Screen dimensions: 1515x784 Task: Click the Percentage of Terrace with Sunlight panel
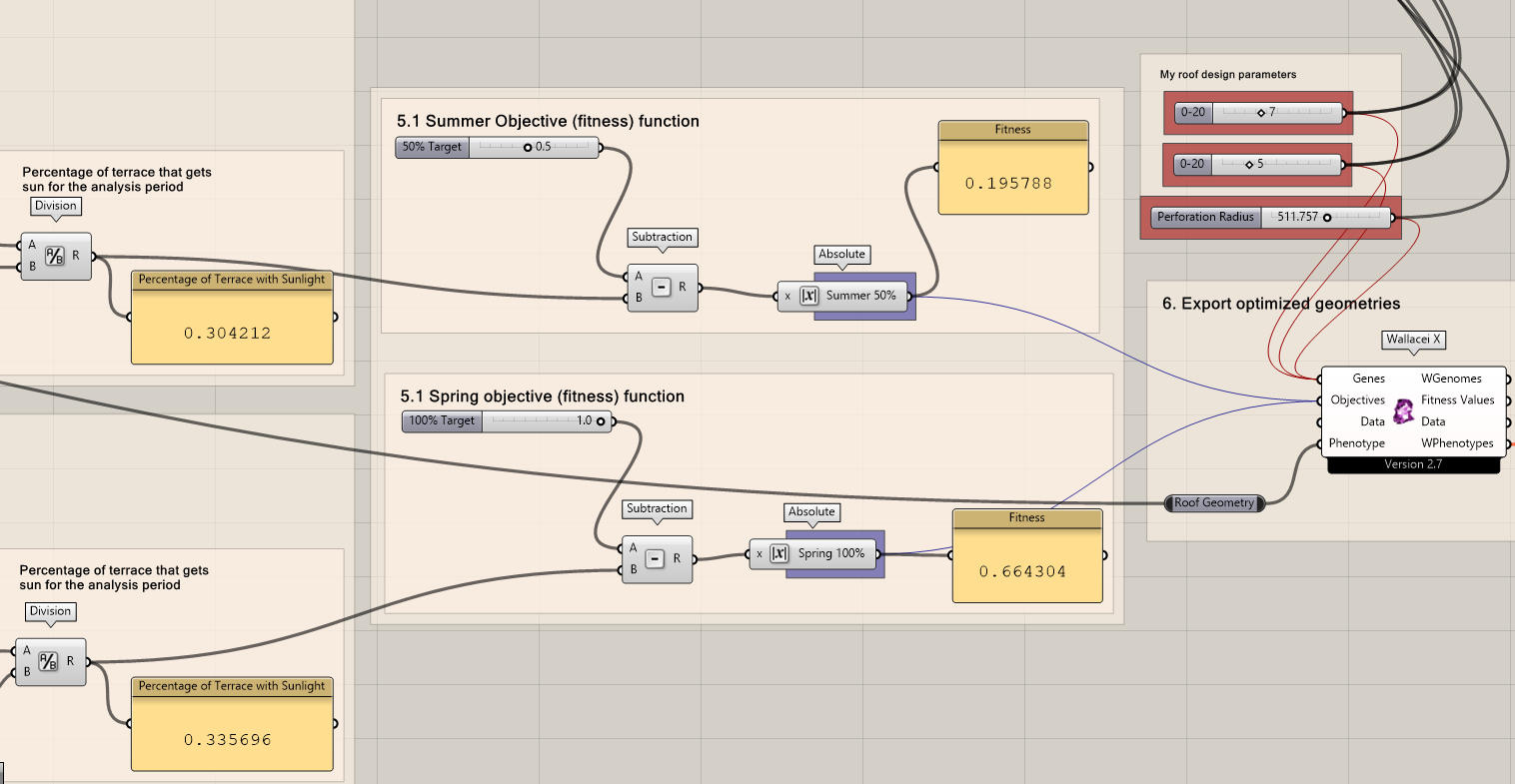tap(232, 320)
